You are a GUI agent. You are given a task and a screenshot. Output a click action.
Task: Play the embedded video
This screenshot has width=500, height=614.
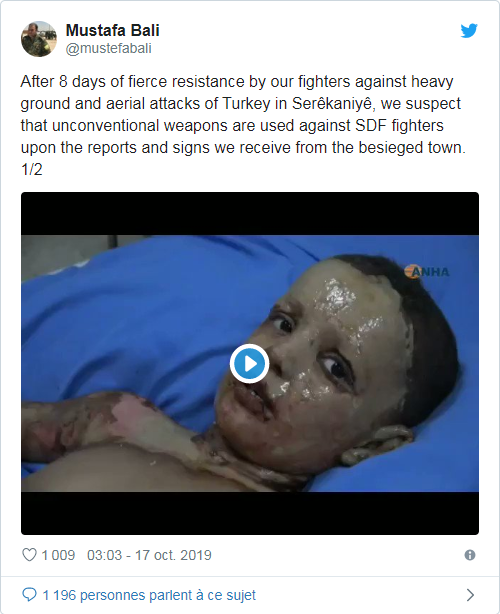pyautogui.click(x=249, y=363)
